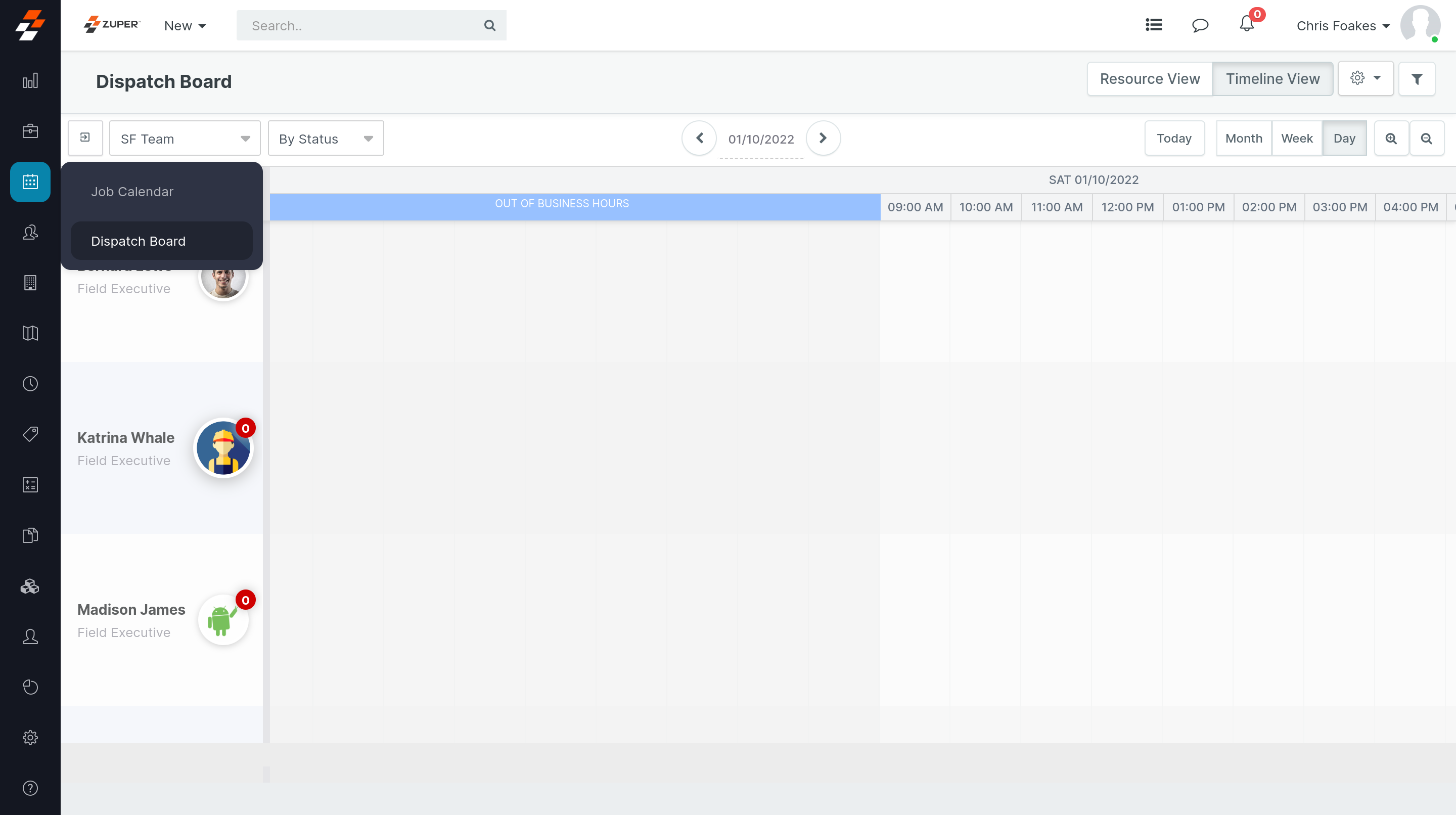Switch to Resource View
1456x815 pixels.
(1150, 79)
